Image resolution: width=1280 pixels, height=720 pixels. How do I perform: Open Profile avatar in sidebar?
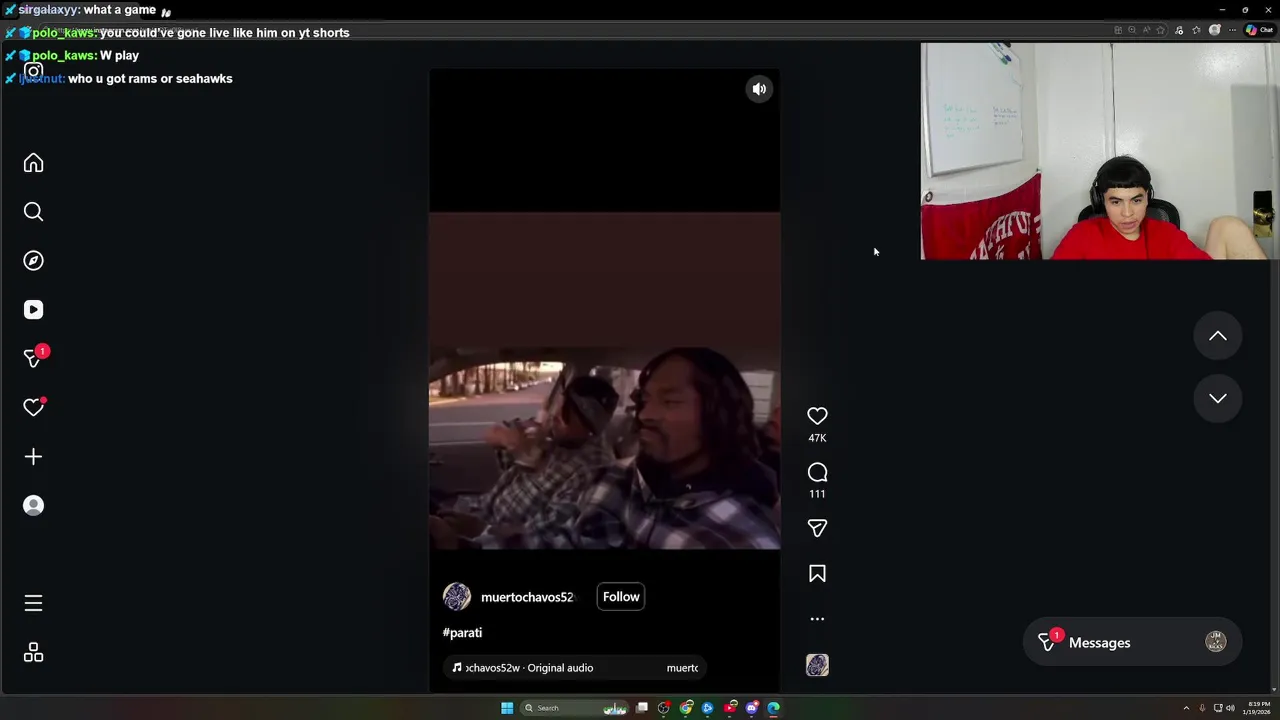point(33,506)
